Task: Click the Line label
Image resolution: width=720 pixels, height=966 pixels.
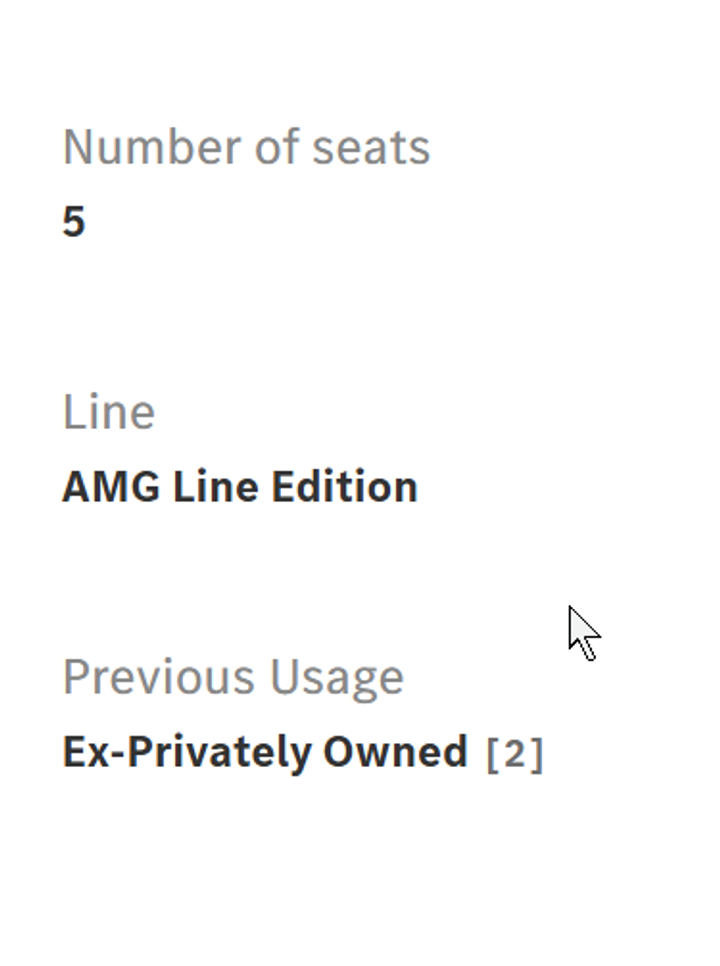Action: click(x=109, y=412)
